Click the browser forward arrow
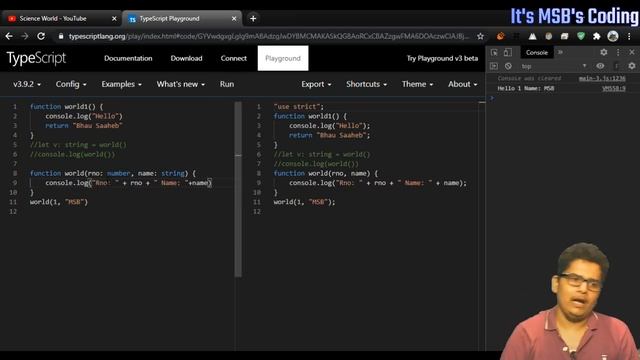The width and height of the screenshot is (640, 360). [25, 36]
